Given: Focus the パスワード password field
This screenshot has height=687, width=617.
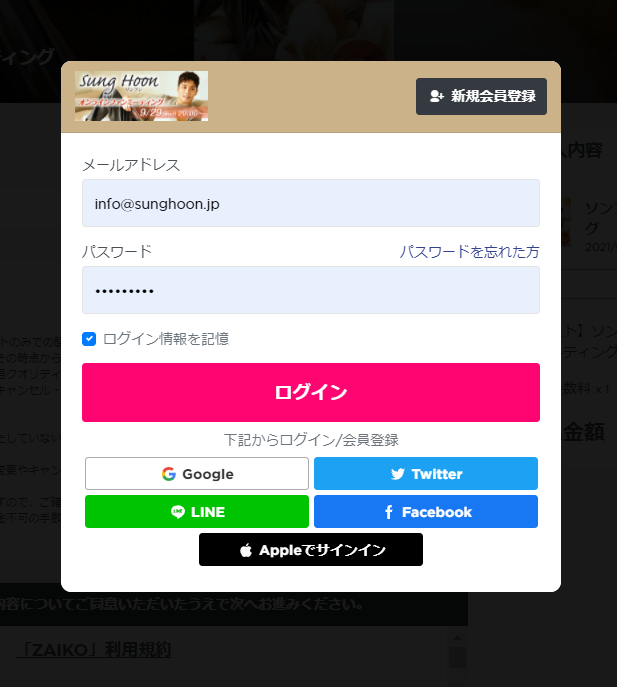Looking at the screenshot, I should 311,290.
